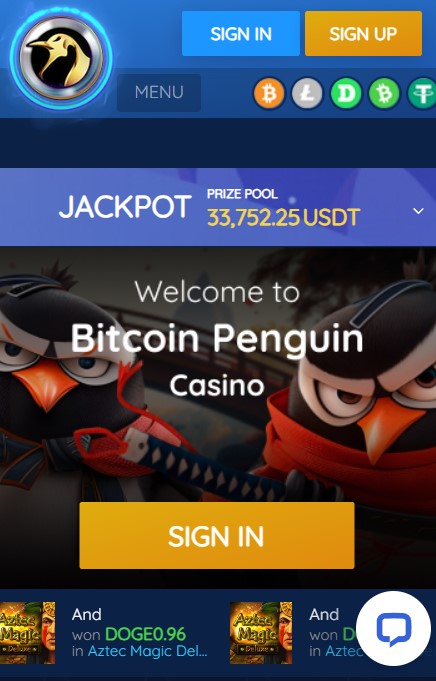Click the 33,752.25 USDT prize pool amount
Image resolution: width=436 pixels, height=681 pixels.
click(284, 218)
